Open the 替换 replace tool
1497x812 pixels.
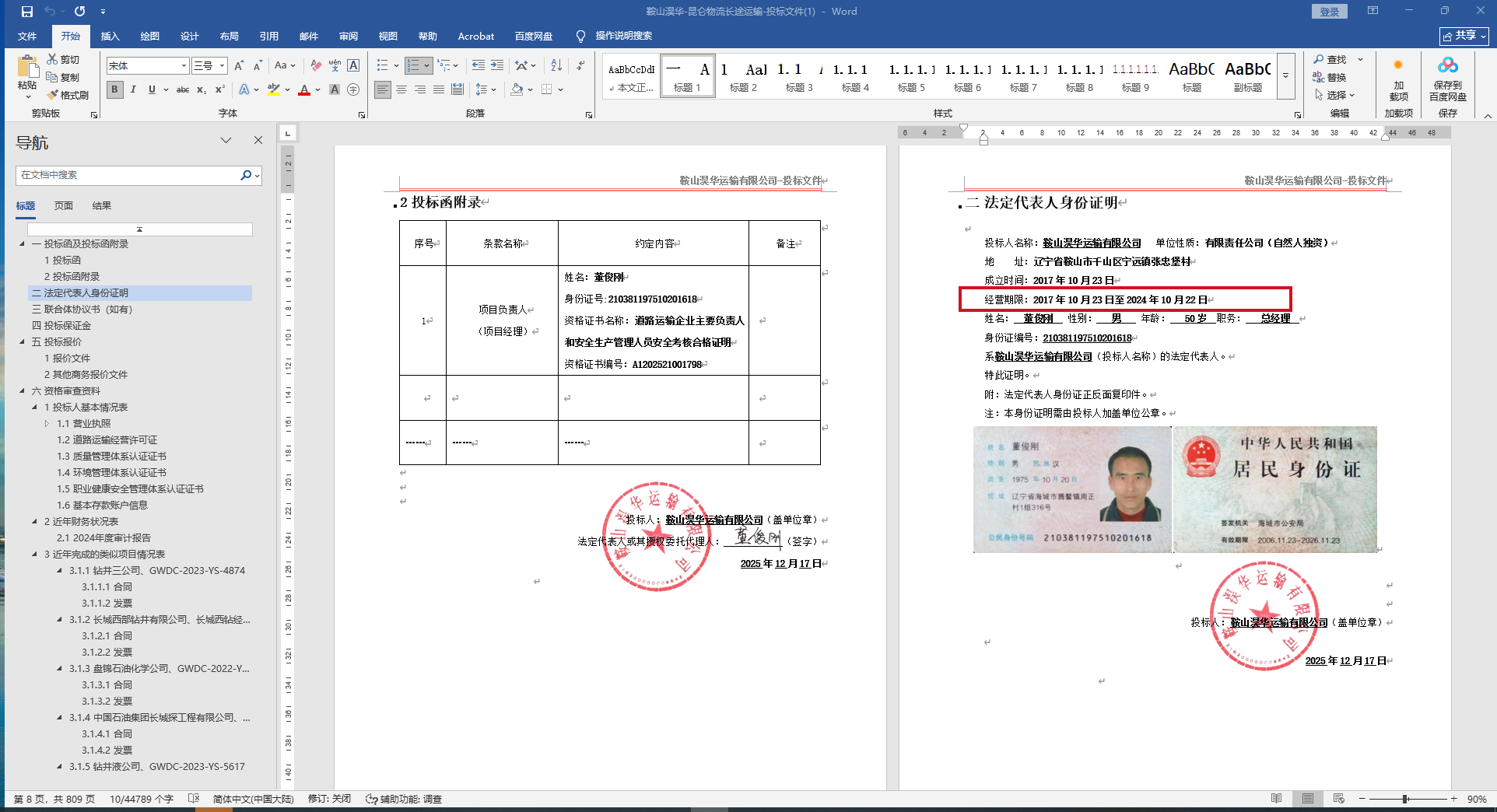[x=1330, y=77]
